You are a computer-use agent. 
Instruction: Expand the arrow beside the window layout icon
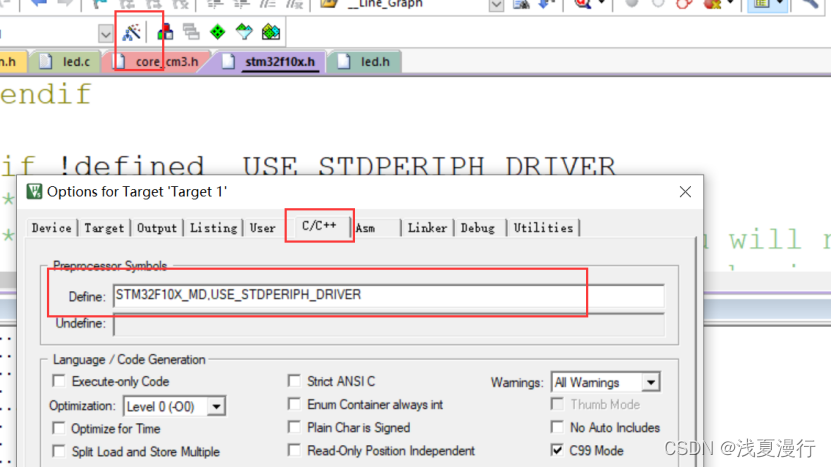pyautogui.click(x=780, y=3)
